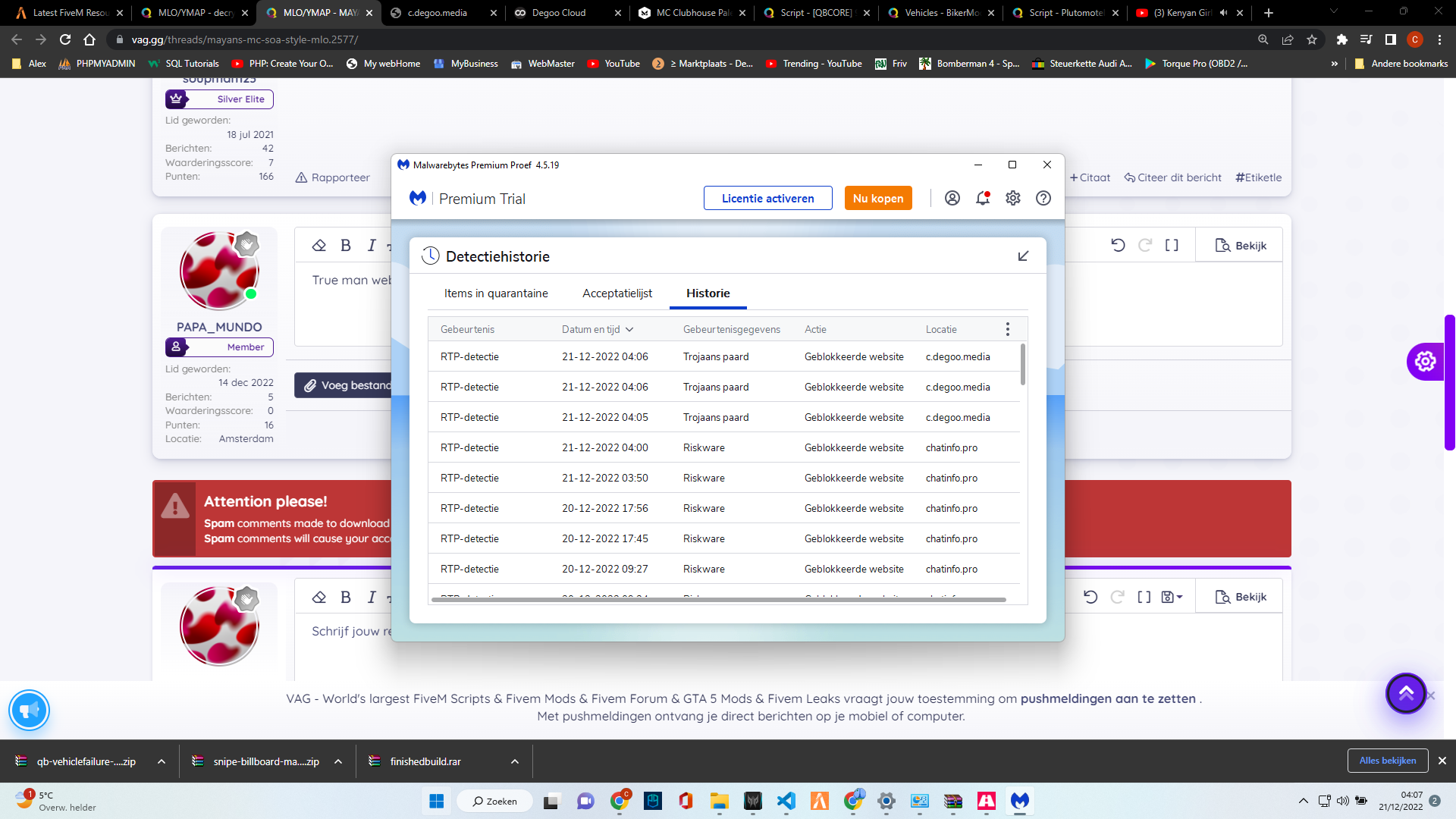Viewport: 1456px width, 819px height.
Task: Collapse the Detectiehistorie panel
Action: tap(1023, 256)
